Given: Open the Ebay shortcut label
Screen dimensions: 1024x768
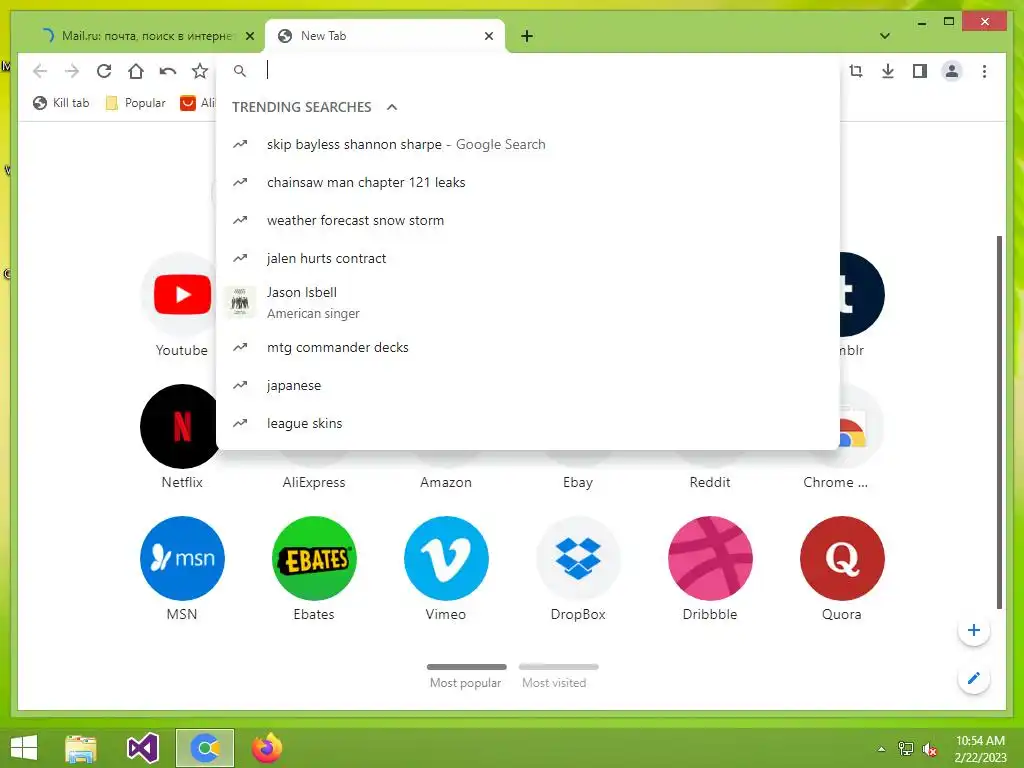Looking at the screenshot, I should 578,483.
